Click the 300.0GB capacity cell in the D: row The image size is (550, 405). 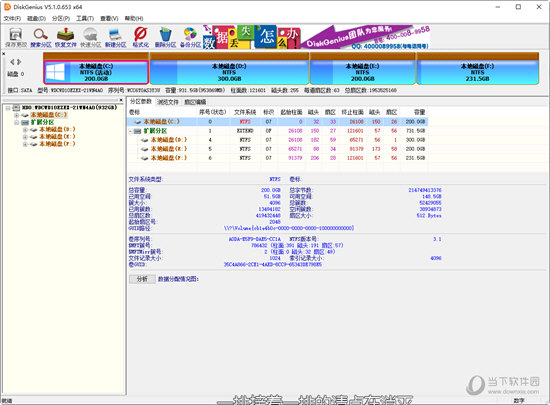coord(415,140)
